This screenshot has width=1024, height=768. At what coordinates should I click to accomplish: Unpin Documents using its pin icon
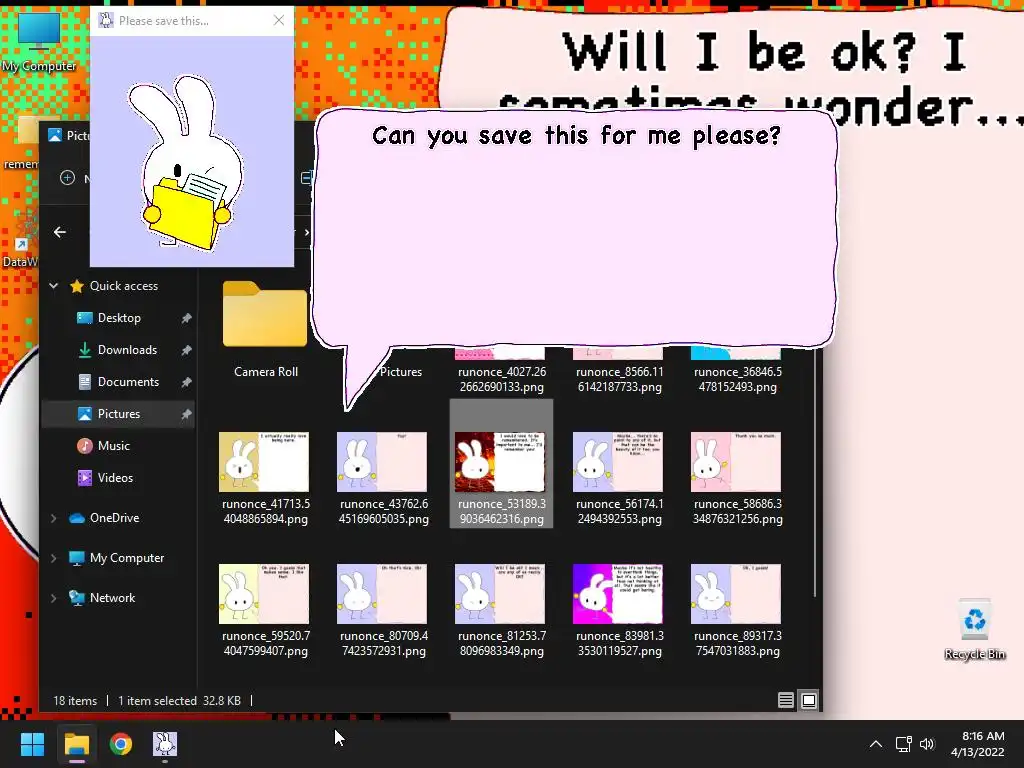click(x=186, y=381)
